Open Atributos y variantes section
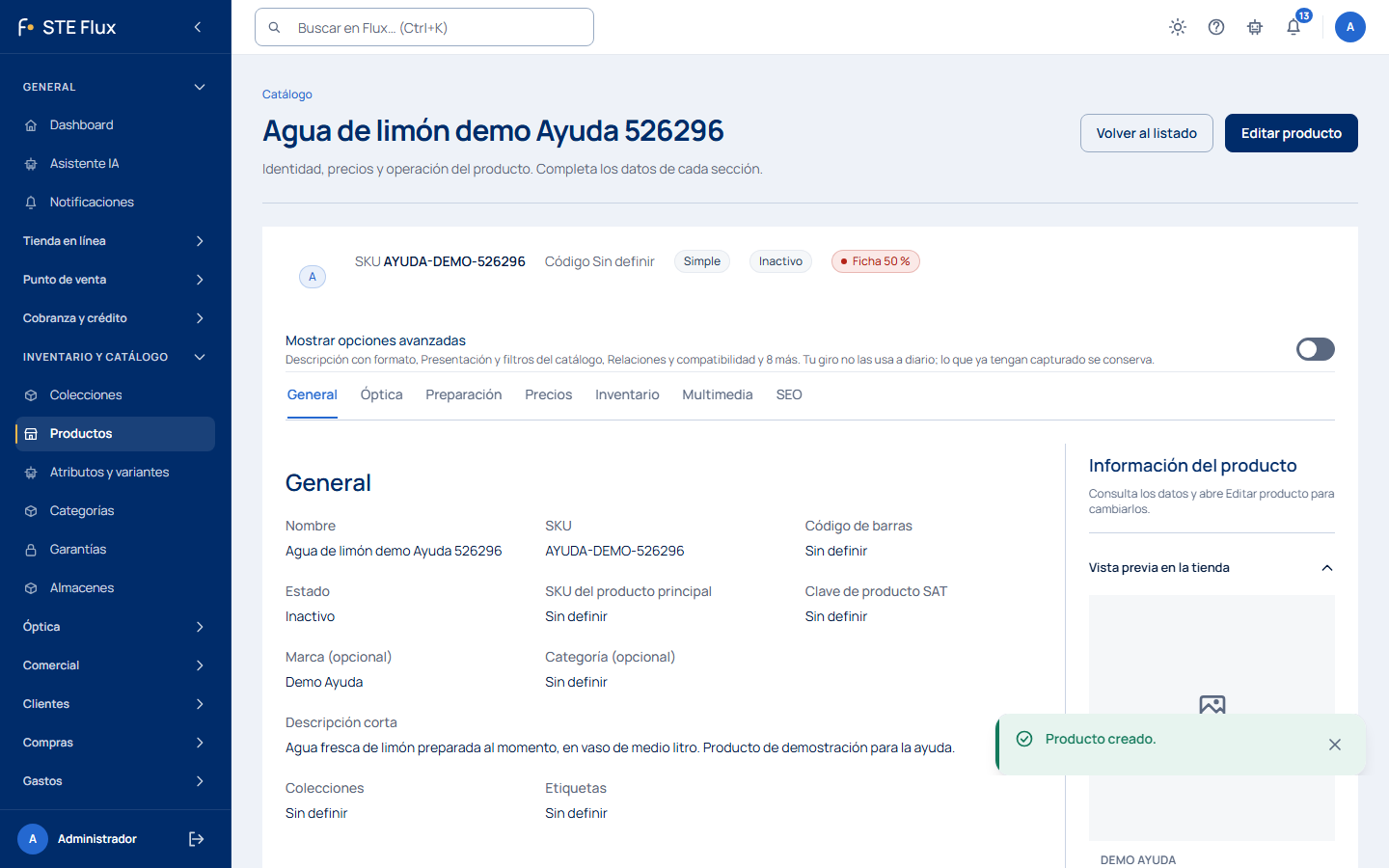1389x868 pixels. pos(116,473)
